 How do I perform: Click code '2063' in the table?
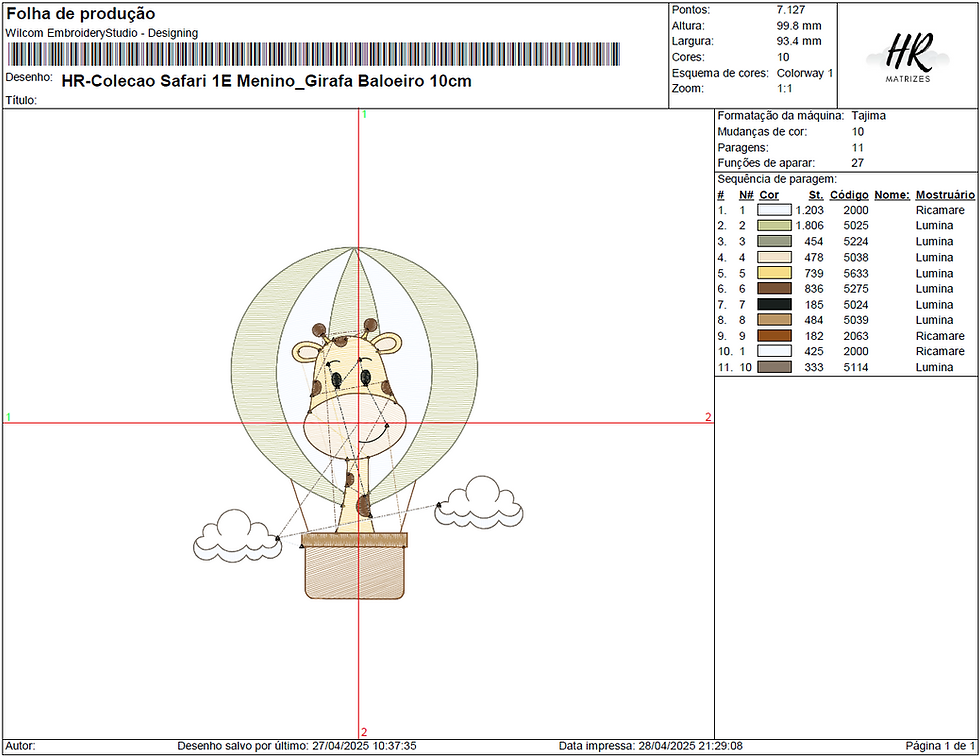[856, 336]
